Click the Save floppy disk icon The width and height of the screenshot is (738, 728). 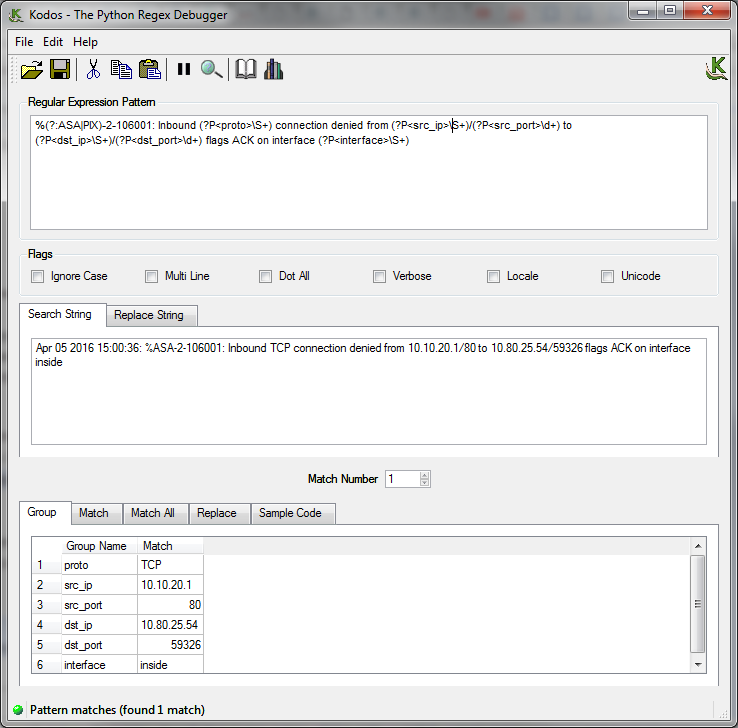60,69
